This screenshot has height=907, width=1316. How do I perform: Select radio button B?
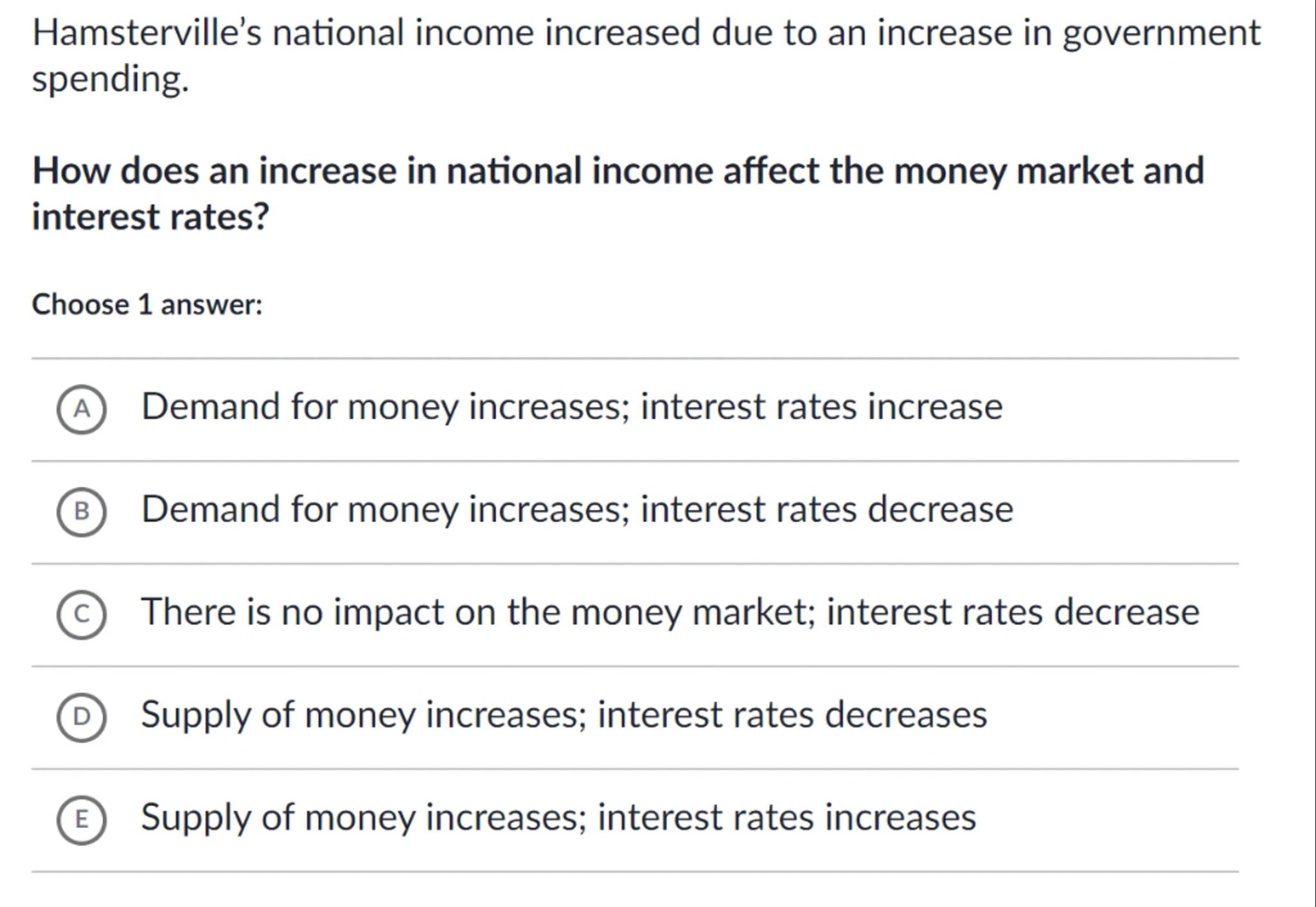point(82,512)
